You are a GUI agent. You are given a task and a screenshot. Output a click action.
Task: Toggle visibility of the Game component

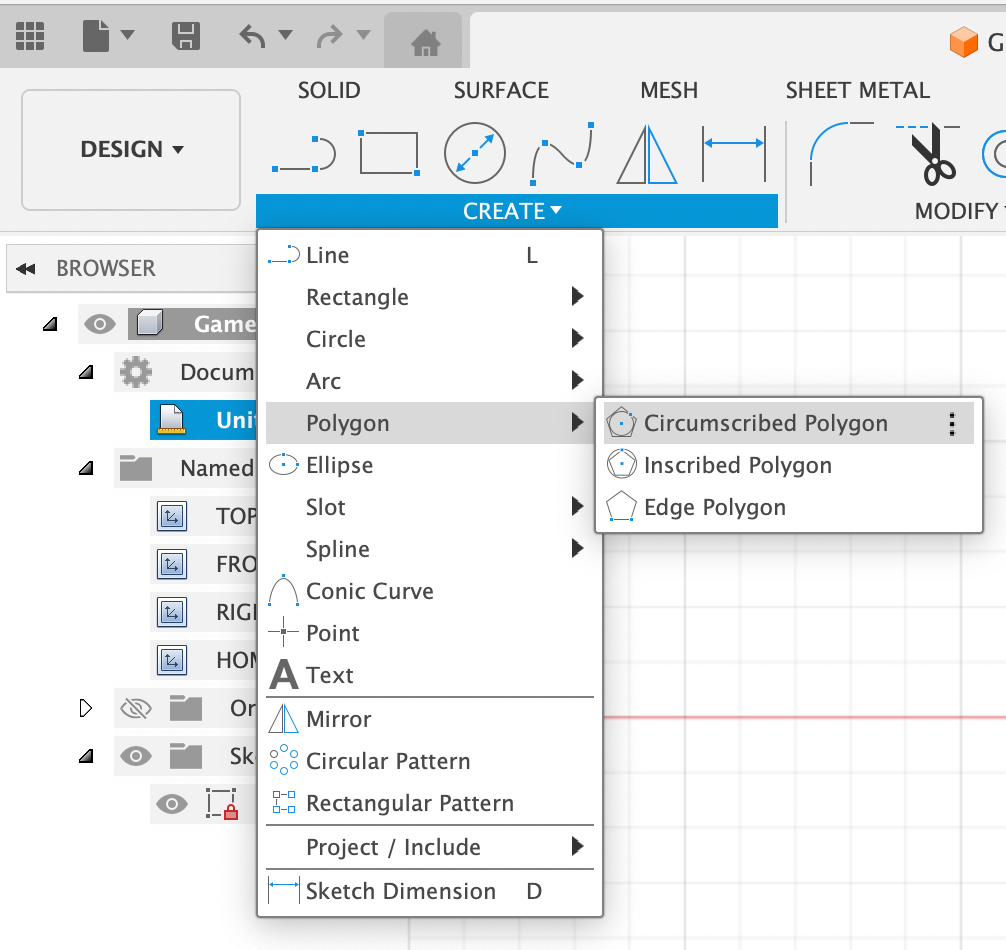[x=100, y=324]
